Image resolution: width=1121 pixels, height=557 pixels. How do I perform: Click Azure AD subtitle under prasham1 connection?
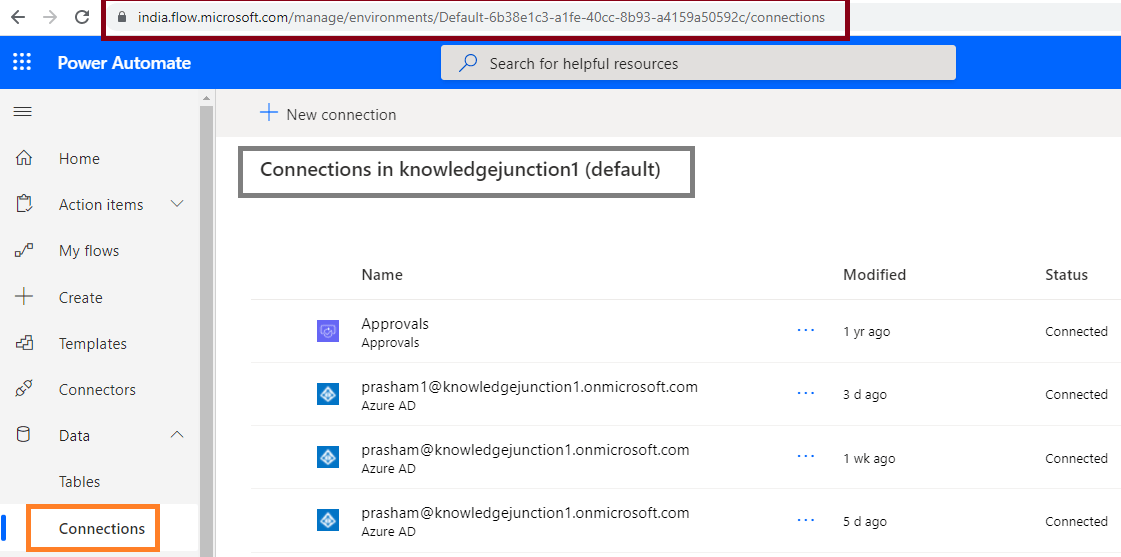388,405
